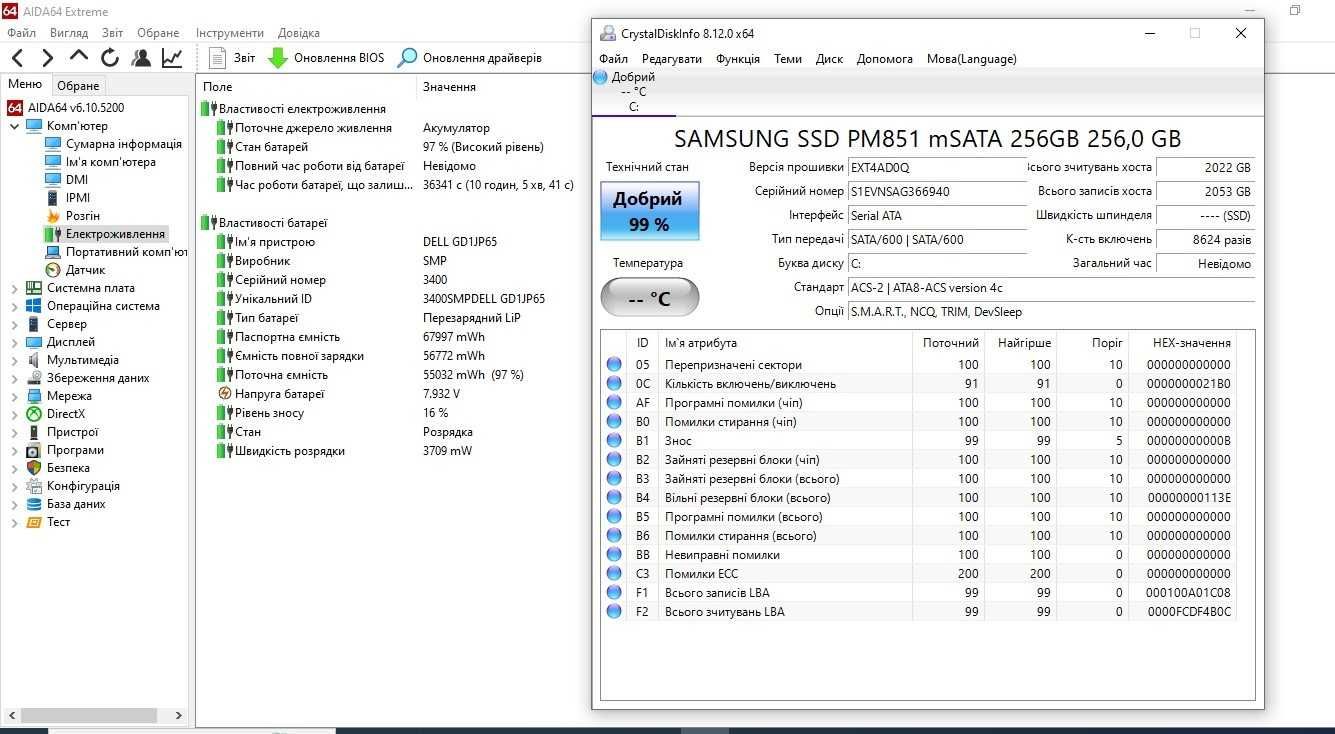Click the AIDA64 refresh icon
Screen dimensions: 1335x734
pyautogui.click(x=110, y=58)
